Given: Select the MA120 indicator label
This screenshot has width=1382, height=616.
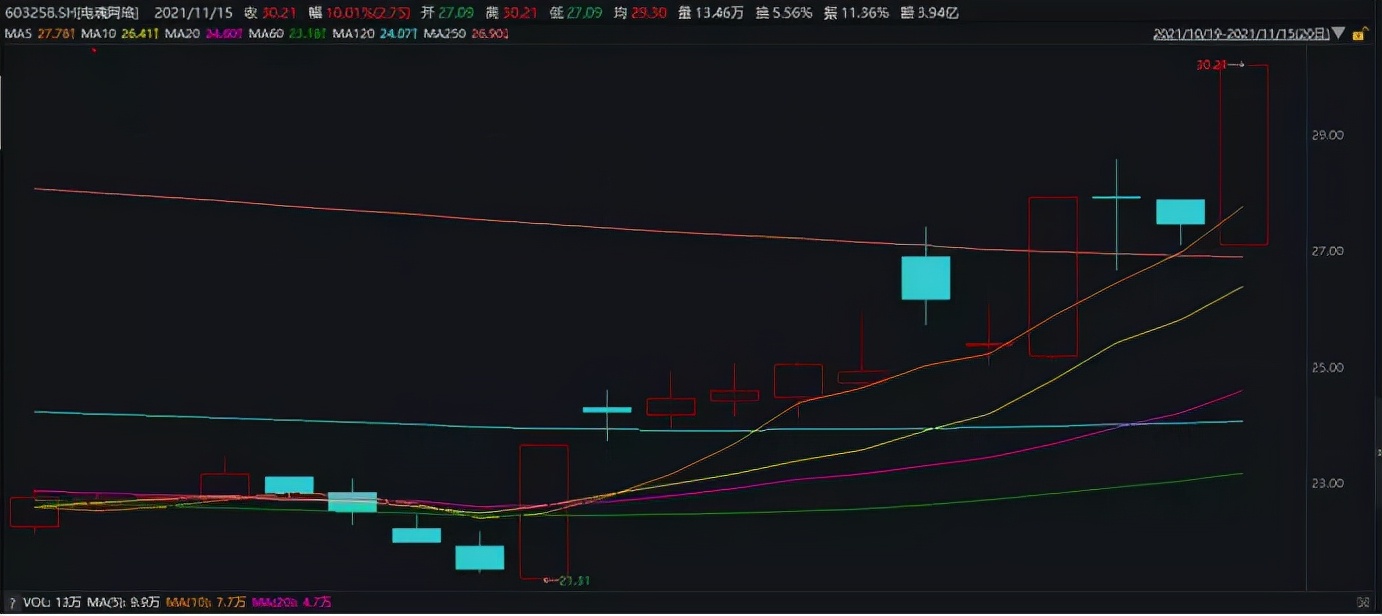Looking at the screenshot, I should coord(358,34).
